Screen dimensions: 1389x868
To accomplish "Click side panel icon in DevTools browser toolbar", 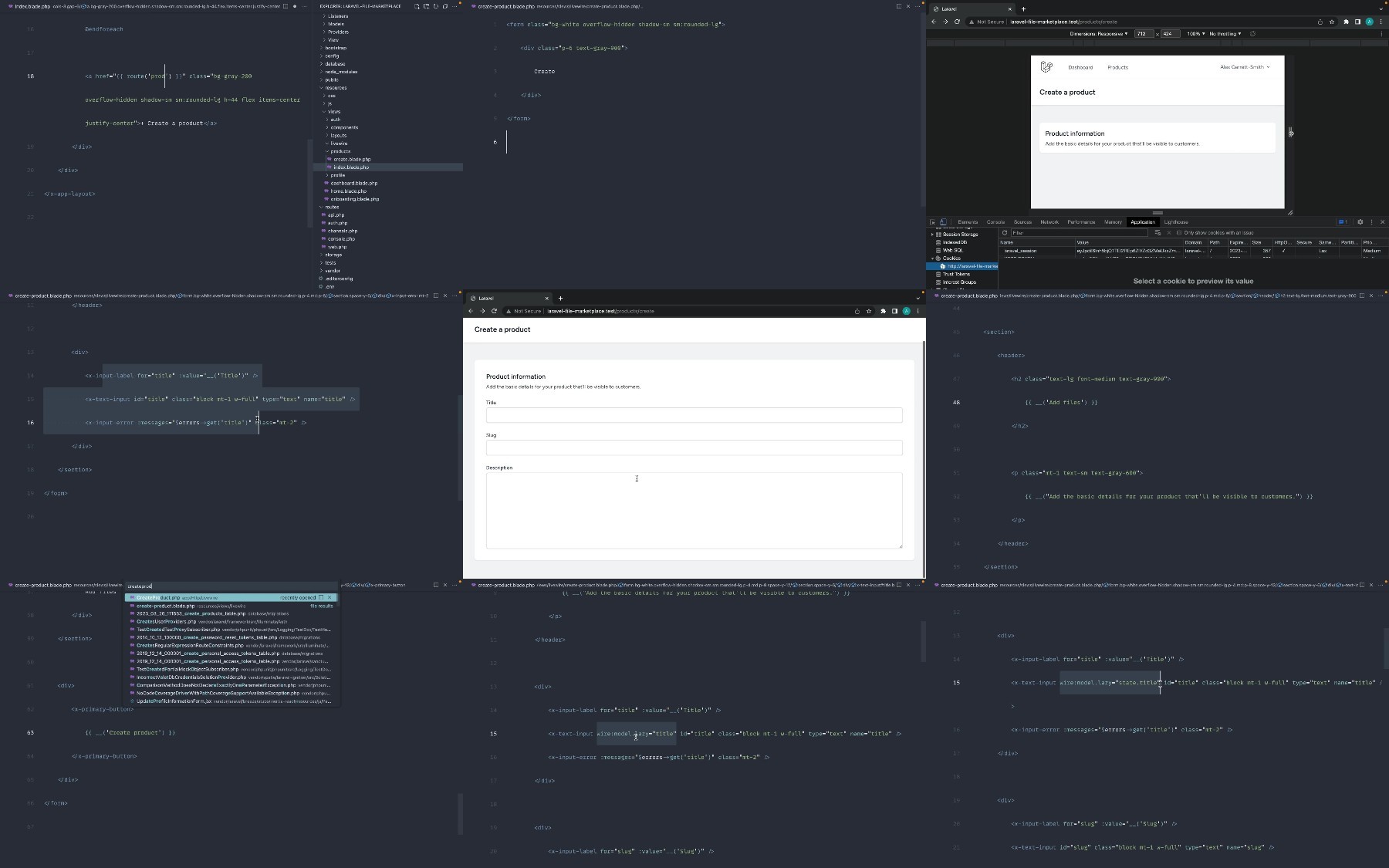I will tap(1357, 22).
